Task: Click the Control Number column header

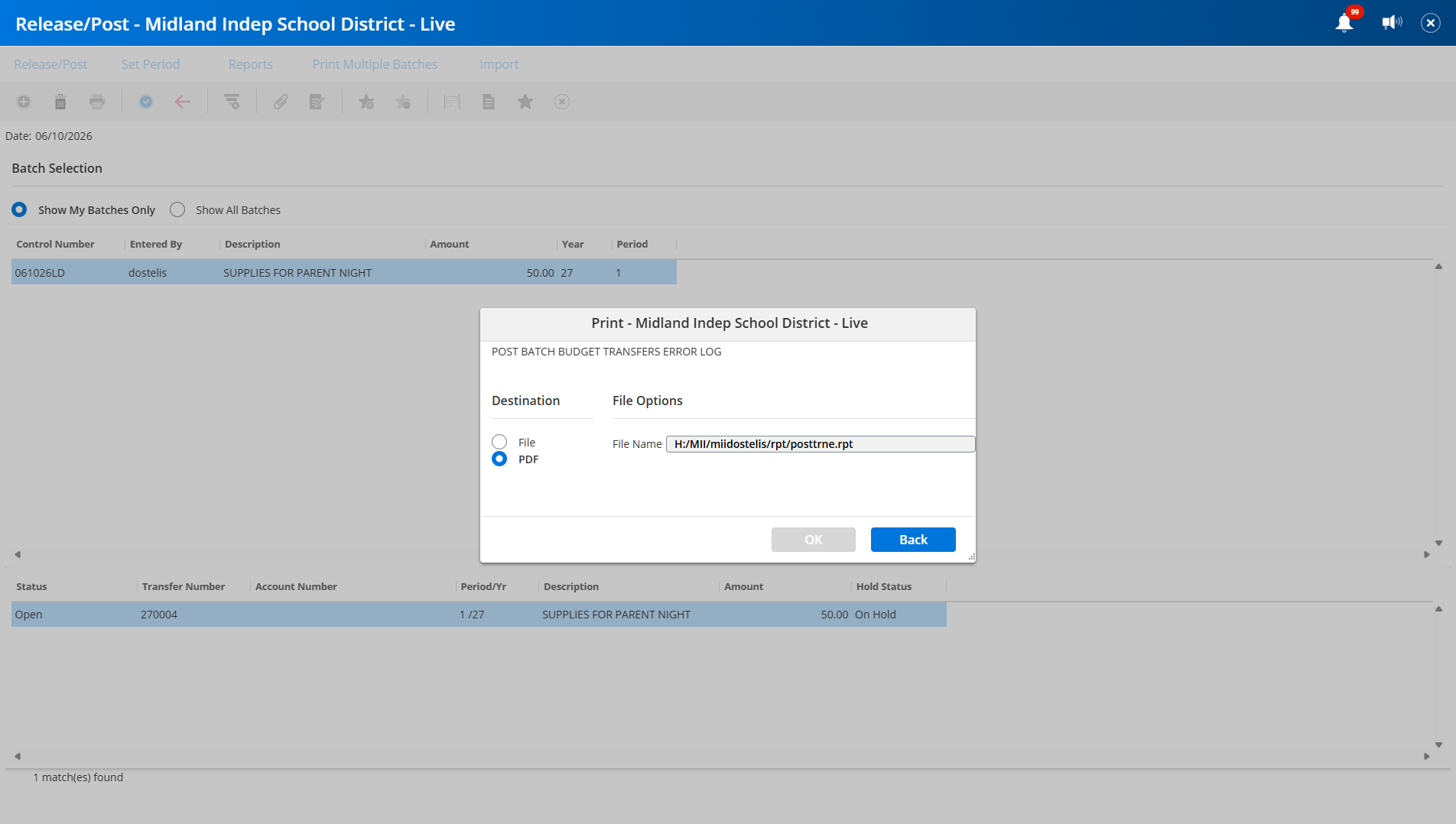Action: click(56, 244)
